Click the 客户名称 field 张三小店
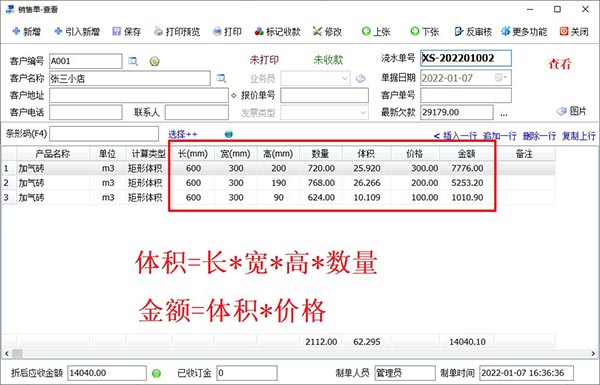The width and height of the screenshot is (600, 385). click(x=130, y=78)
